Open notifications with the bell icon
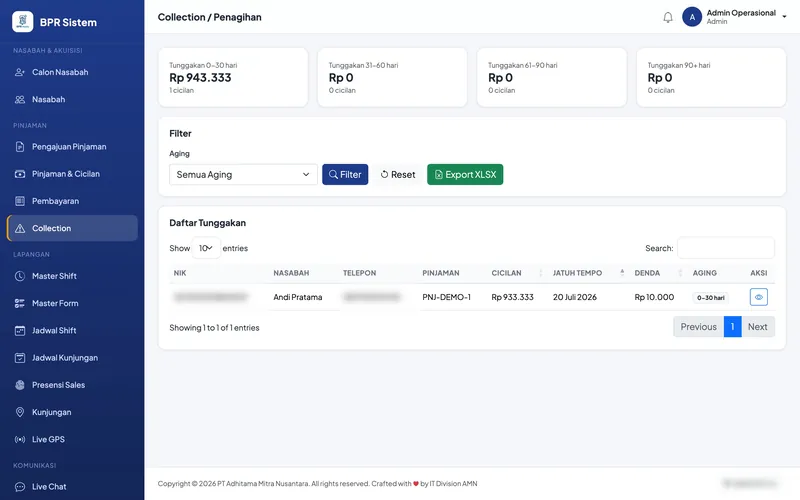 [668, 17]
